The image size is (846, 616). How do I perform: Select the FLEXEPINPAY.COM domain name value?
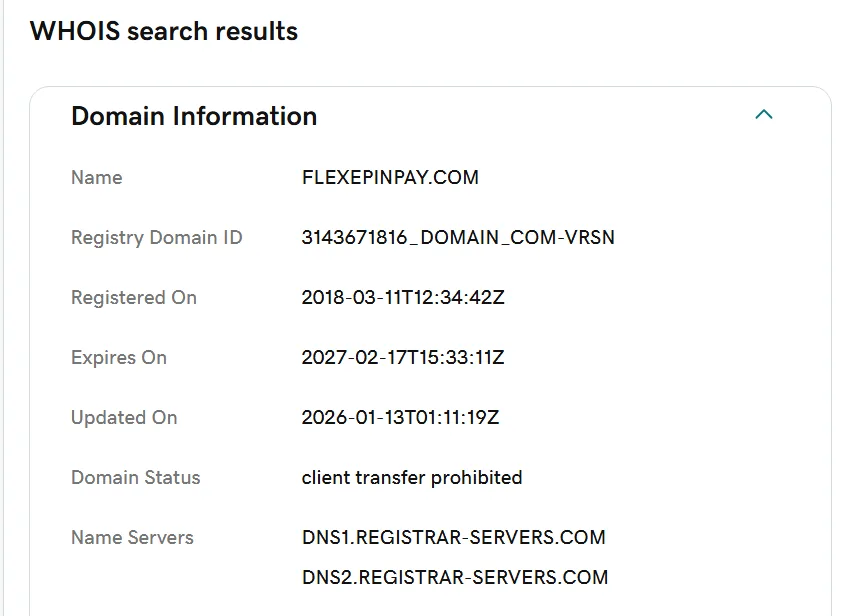(390, 177)
